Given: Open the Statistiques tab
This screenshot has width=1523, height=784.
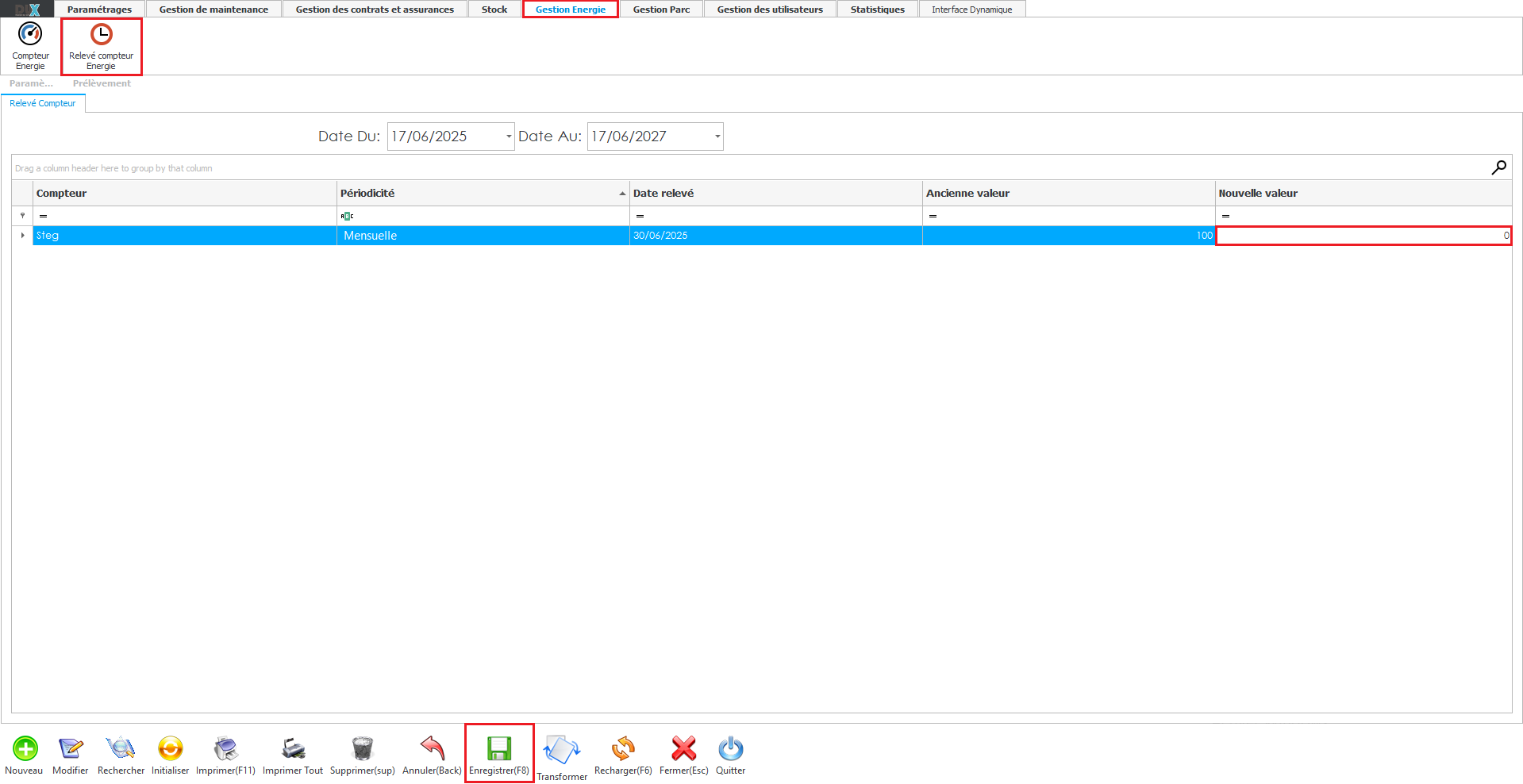Looking at the screenshot, I should 877,10.
